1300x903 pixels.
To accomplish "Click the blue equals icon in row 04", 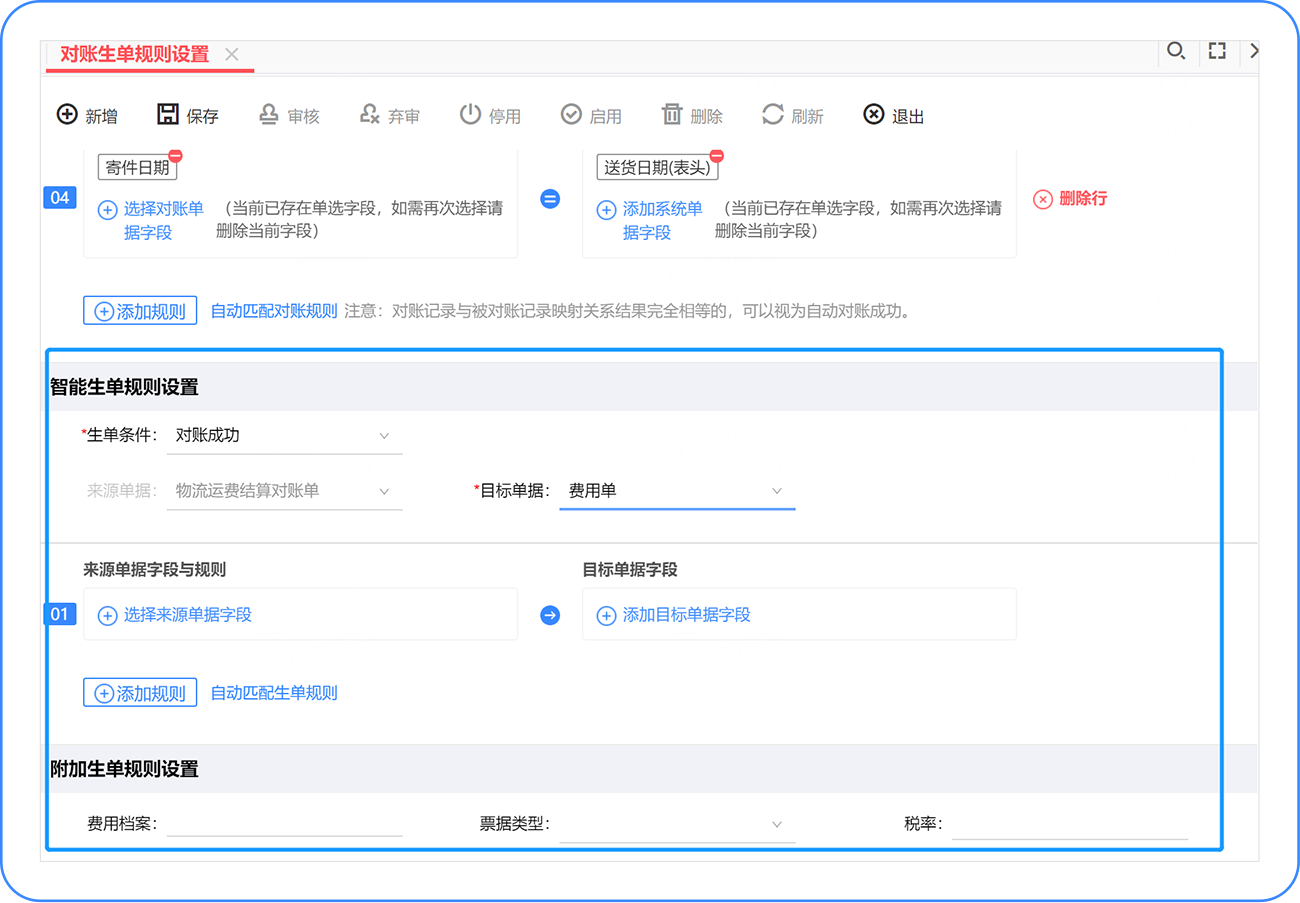I will (550, 199).
